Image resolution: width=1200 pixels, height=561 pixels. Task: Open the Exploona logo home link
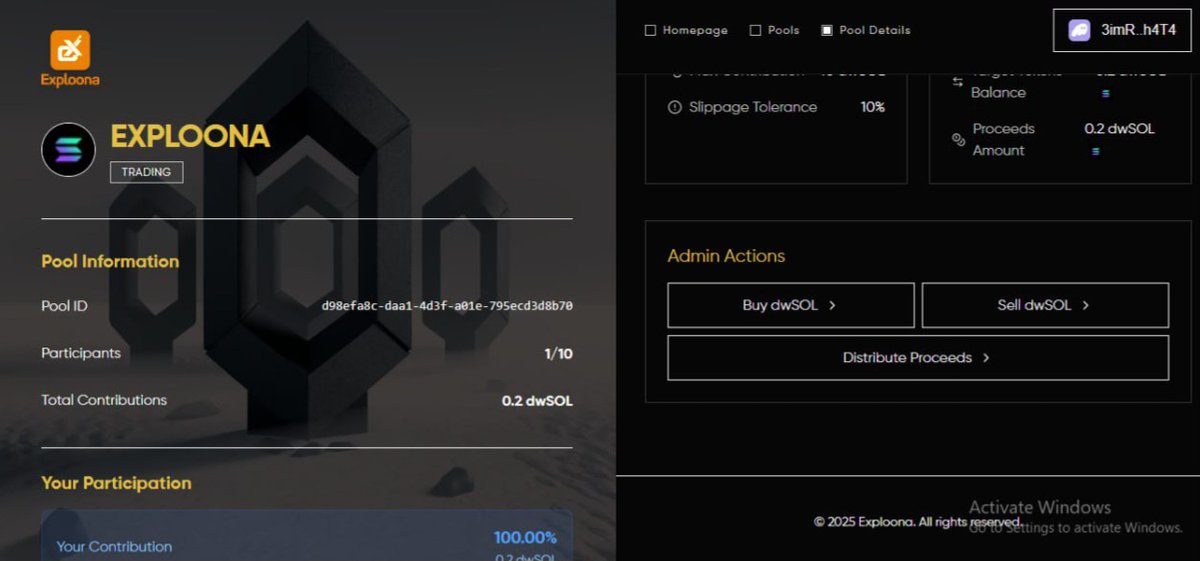70,58
